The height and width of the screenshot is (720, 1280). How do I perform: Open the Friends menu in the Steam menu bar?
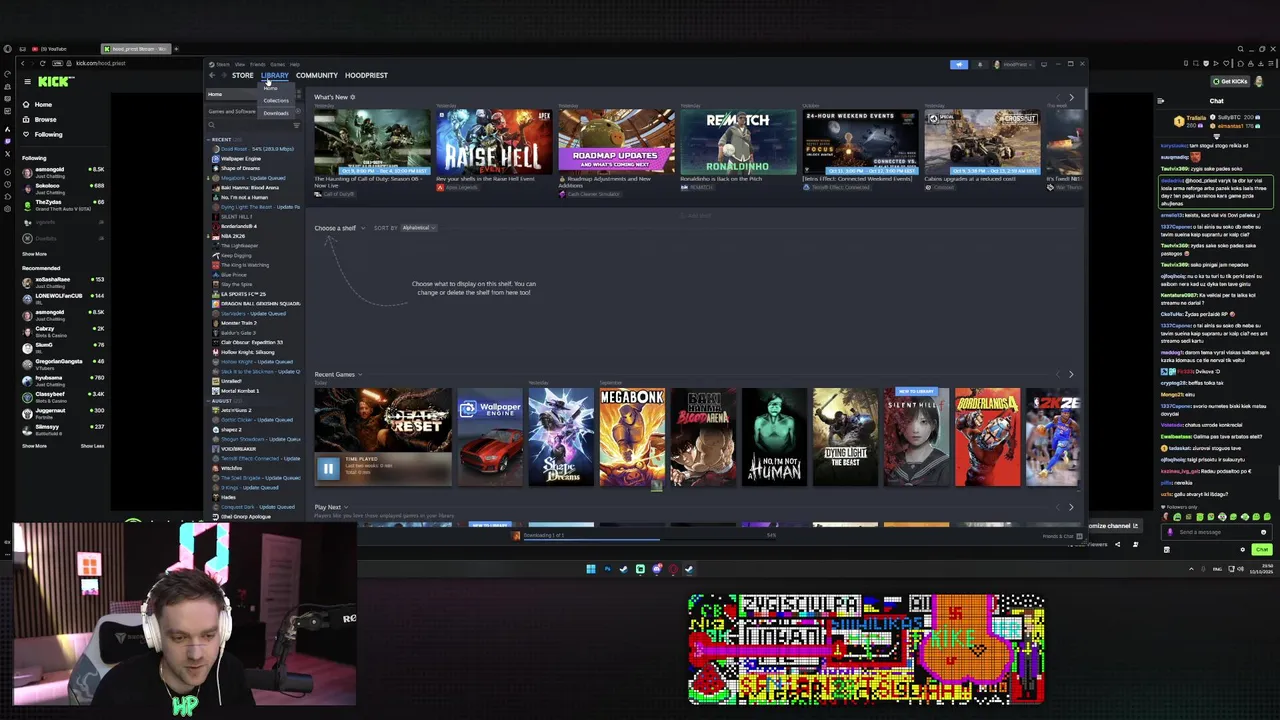click(259, 64)
